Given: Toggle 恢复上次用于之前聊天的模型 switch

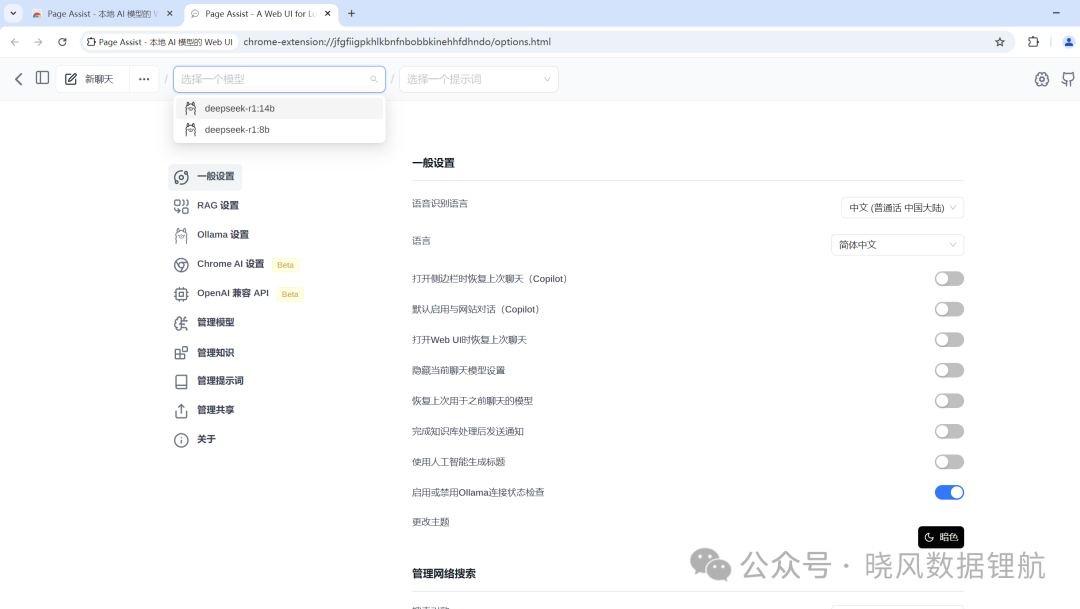Looking at the screenshot, I should pos(949,401).
